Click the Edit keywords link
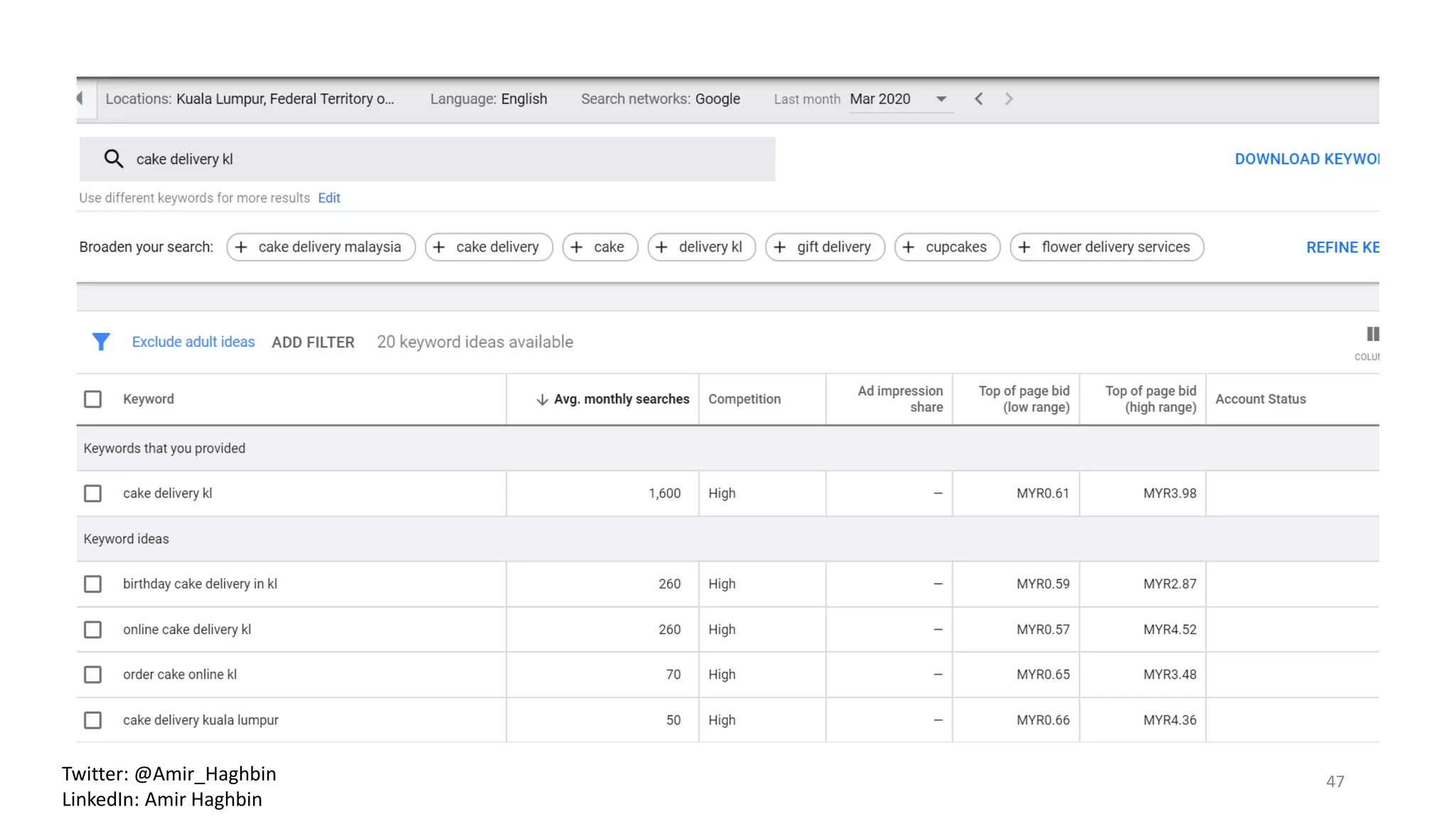This screenshot has width=1456, height=819. pos(328,198)
